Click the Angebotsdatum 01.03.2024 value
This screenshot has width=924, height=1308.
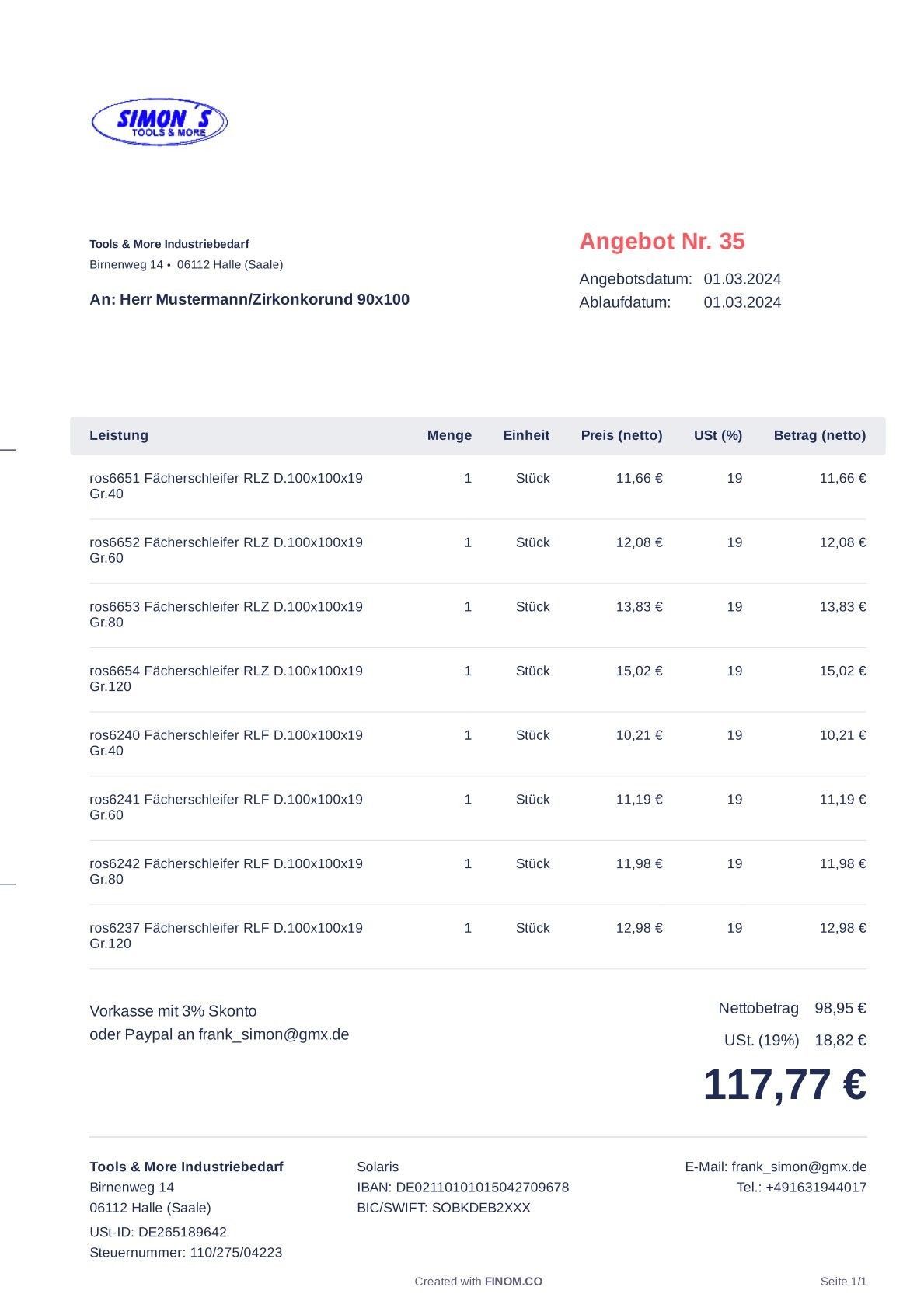(x=742, y=279)
